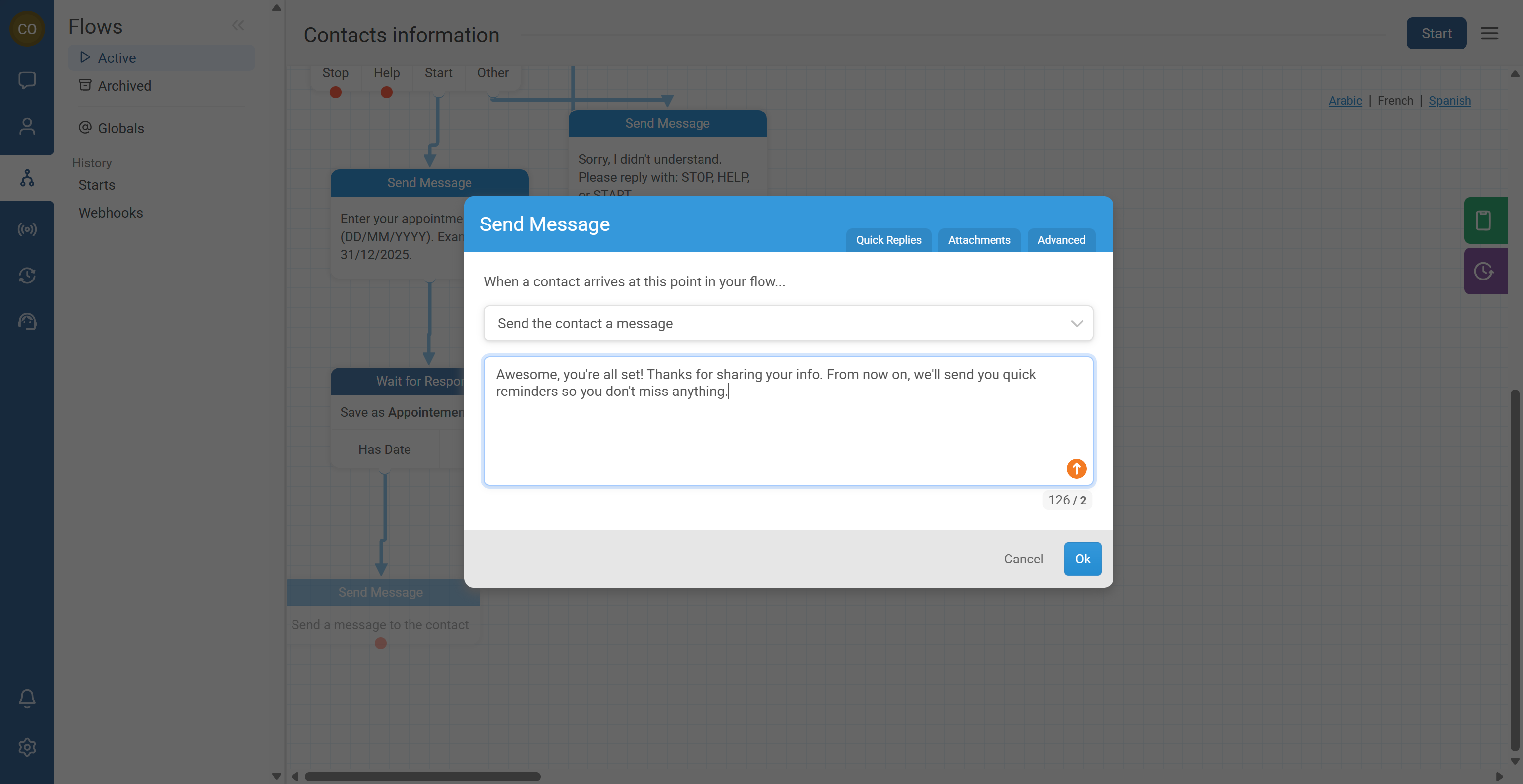1523x784 pixels.
Task: Switch to the Quick Replies tab
Action: click(x=888, y=240)
